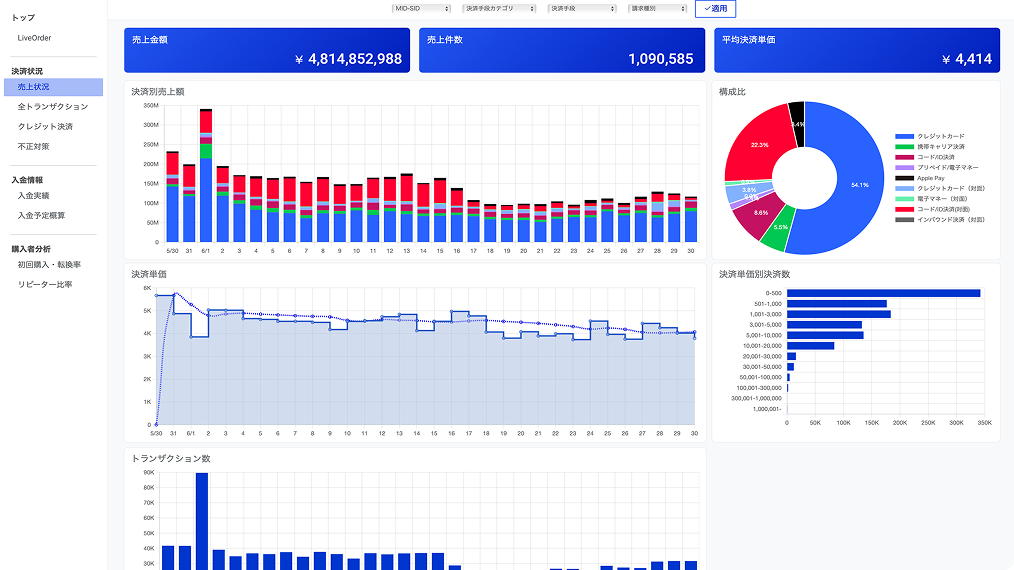Screen dimensions: 1014x570
Task: Open 入金実績 under 入金情報
Action: (x=33, y=195)
